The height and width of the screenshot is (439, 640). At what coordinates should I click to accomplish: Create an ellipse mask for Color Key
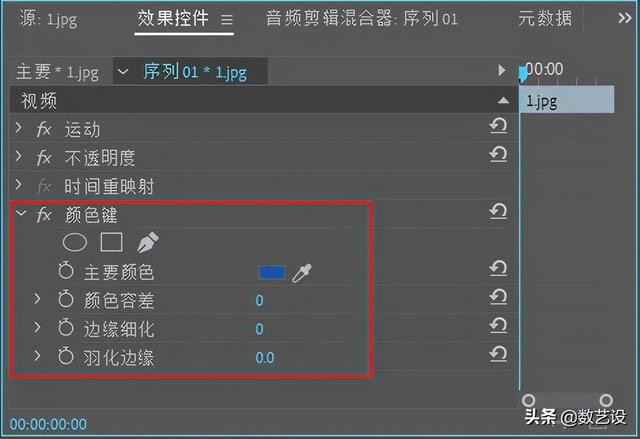(75, 242)
